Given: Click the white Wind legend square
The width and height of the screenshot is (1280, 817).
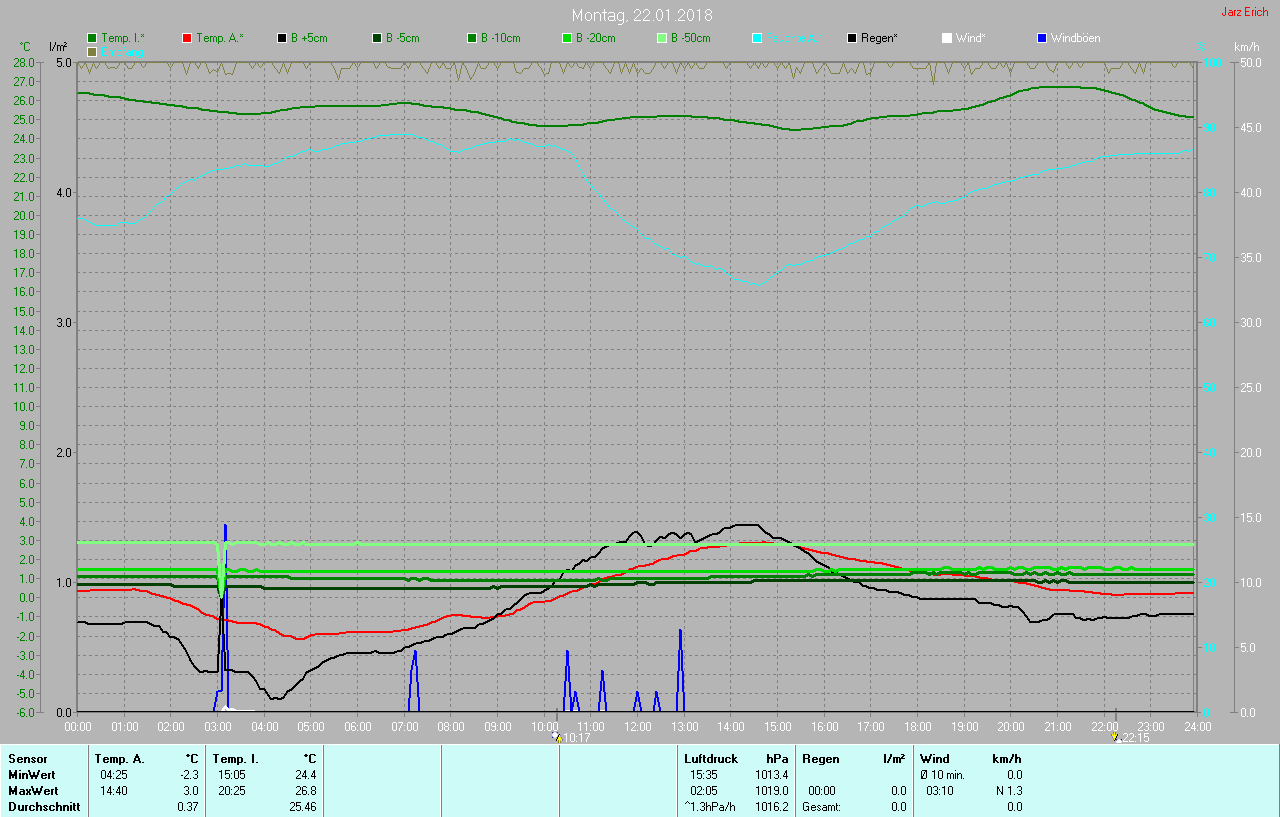Looking at the screenshot, I should coord(947,38).
